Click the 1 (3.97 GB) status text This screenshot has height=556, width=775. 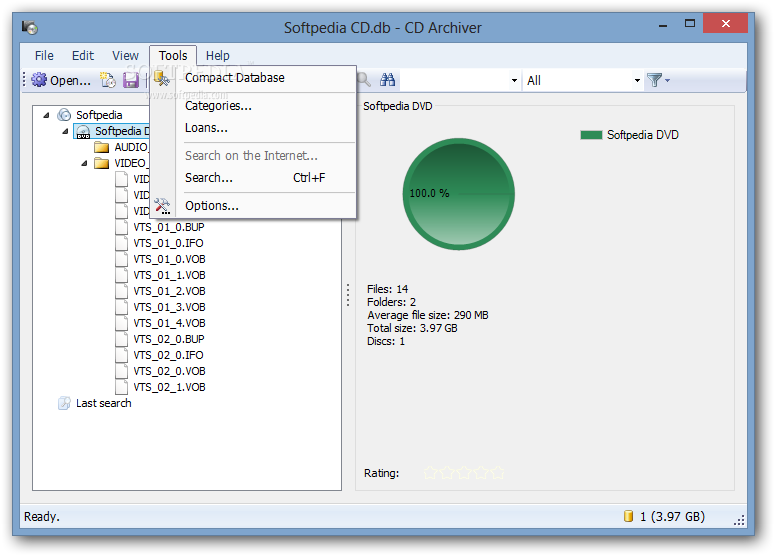[672, 516]
